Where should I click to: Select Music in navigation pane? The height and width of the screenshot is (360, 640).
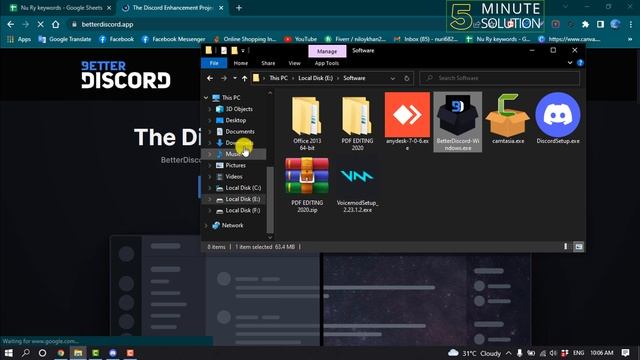[234, 154]
